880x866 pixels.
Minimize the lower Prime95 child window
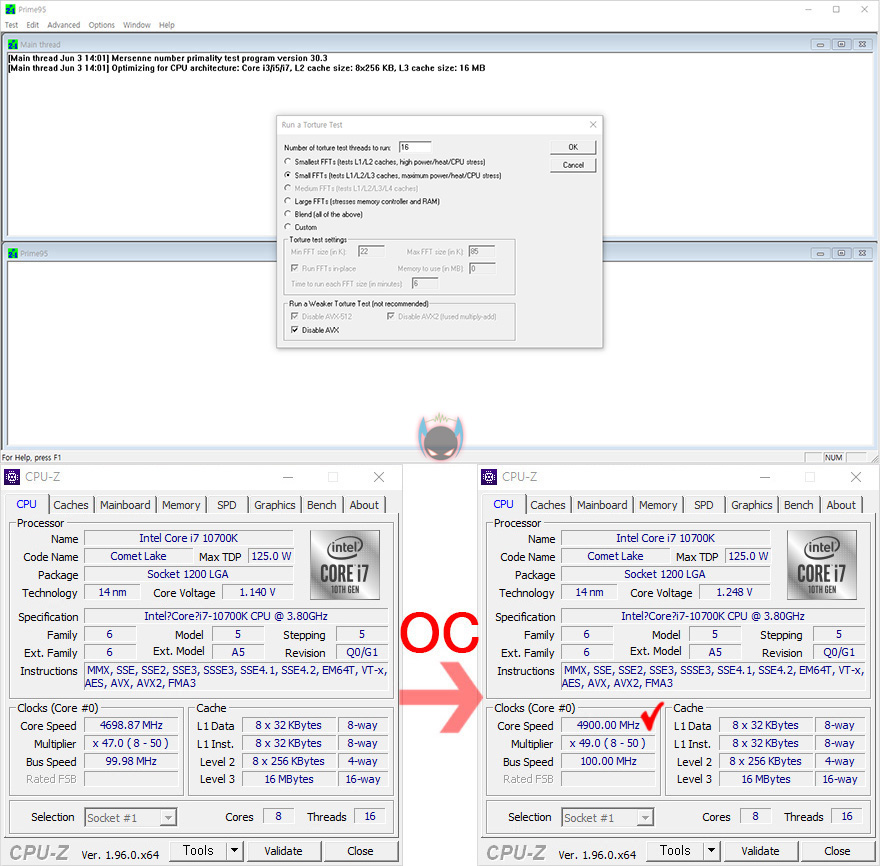(x=820, y=253)
